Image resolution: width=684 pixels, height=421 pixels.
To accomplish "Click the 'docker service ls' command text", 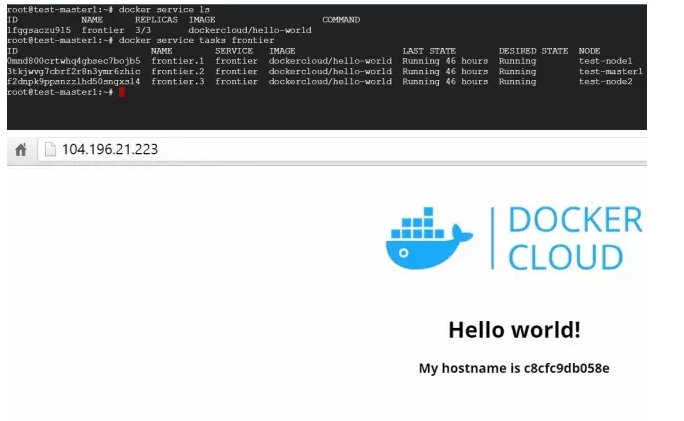I will [x=164, y=10].
